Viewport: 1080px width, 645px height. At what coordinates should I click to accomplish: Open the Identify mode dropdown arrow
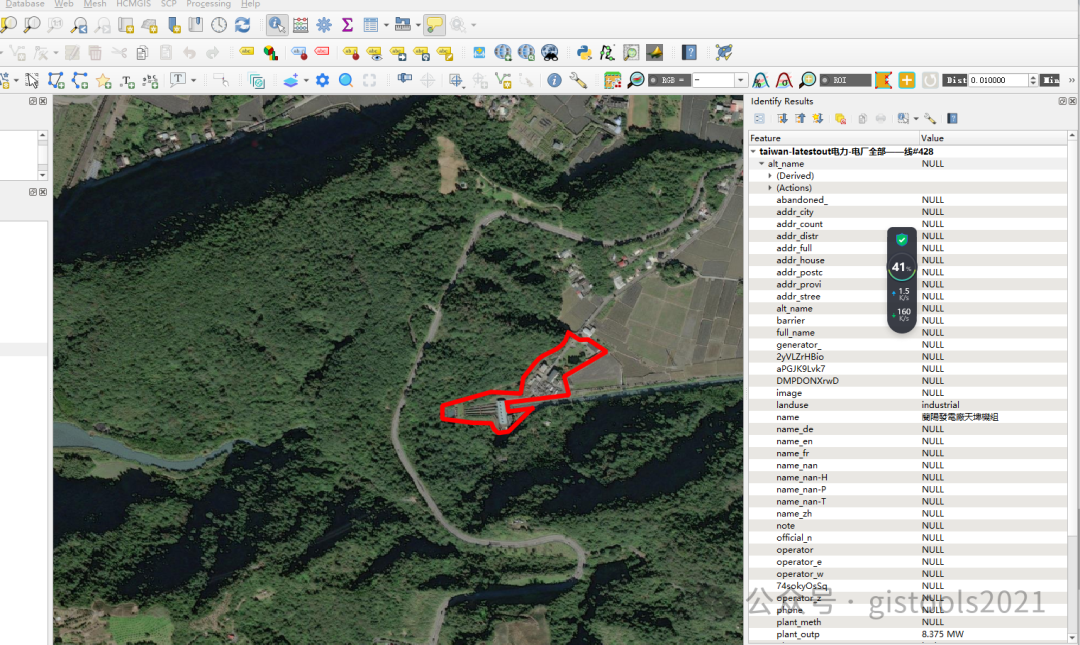[x=916, y=119]
